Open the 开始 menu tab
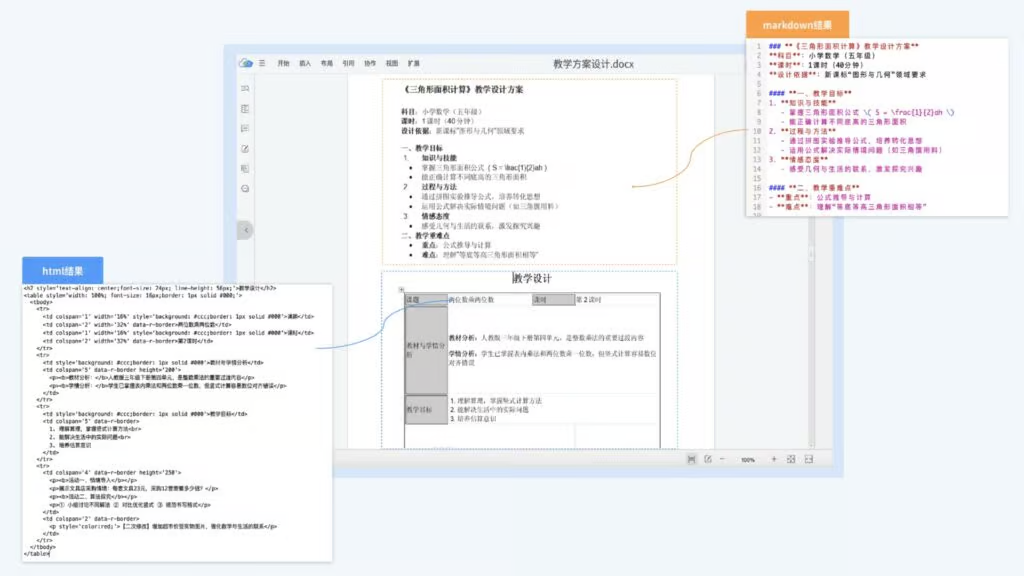 [x=283, y=63]
